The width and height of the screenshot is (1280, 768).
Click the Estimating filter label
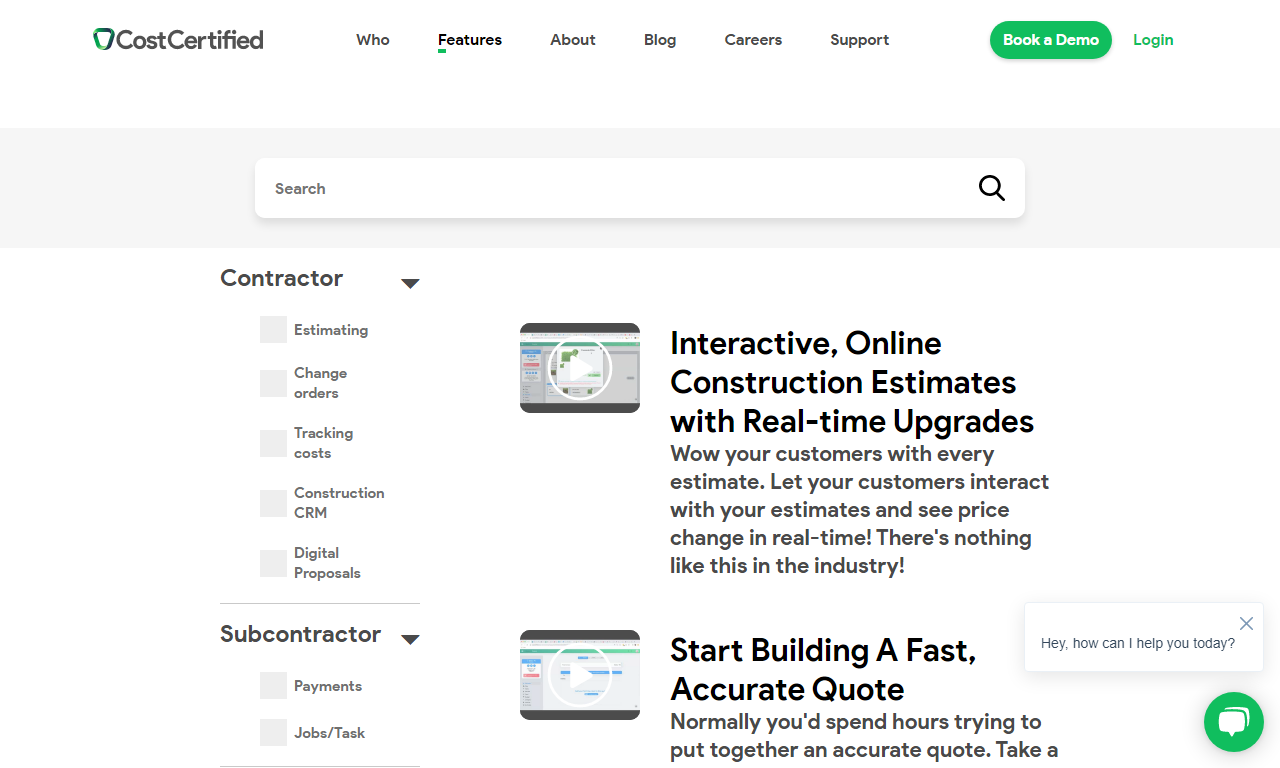click(x=331, y=330)
